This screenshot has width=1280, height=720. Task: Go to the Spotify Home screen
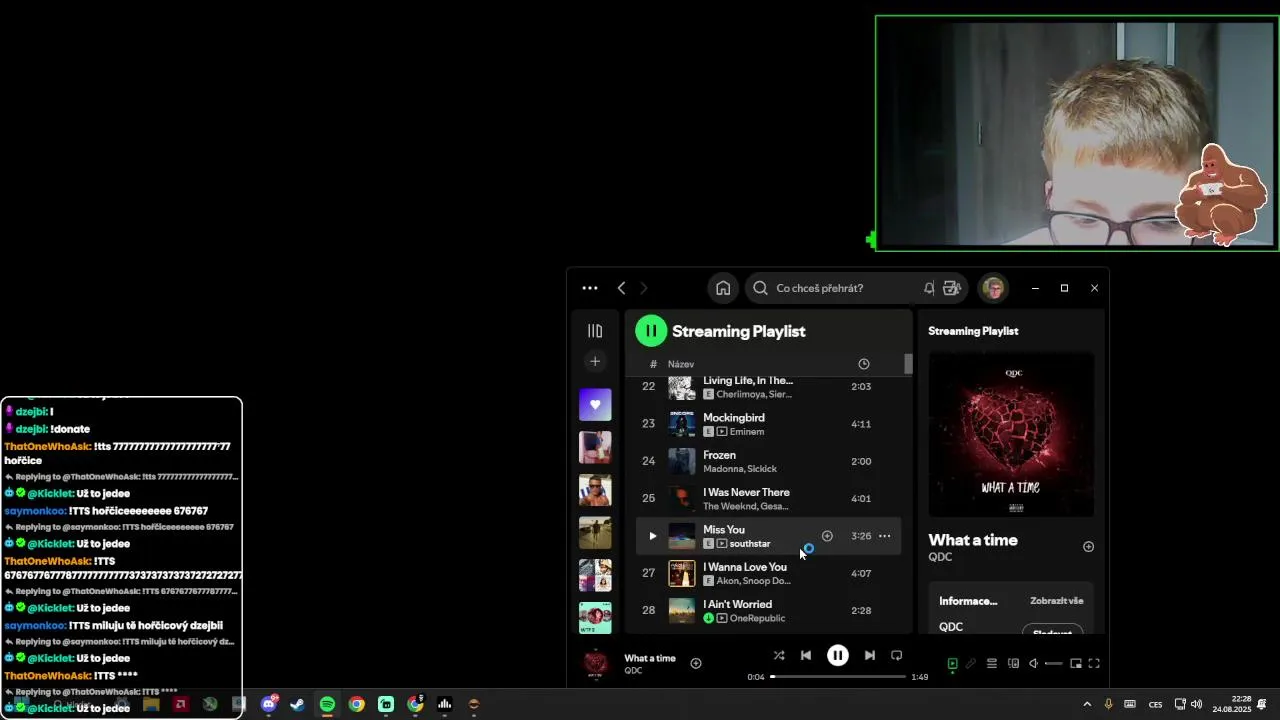pos(723,288)
